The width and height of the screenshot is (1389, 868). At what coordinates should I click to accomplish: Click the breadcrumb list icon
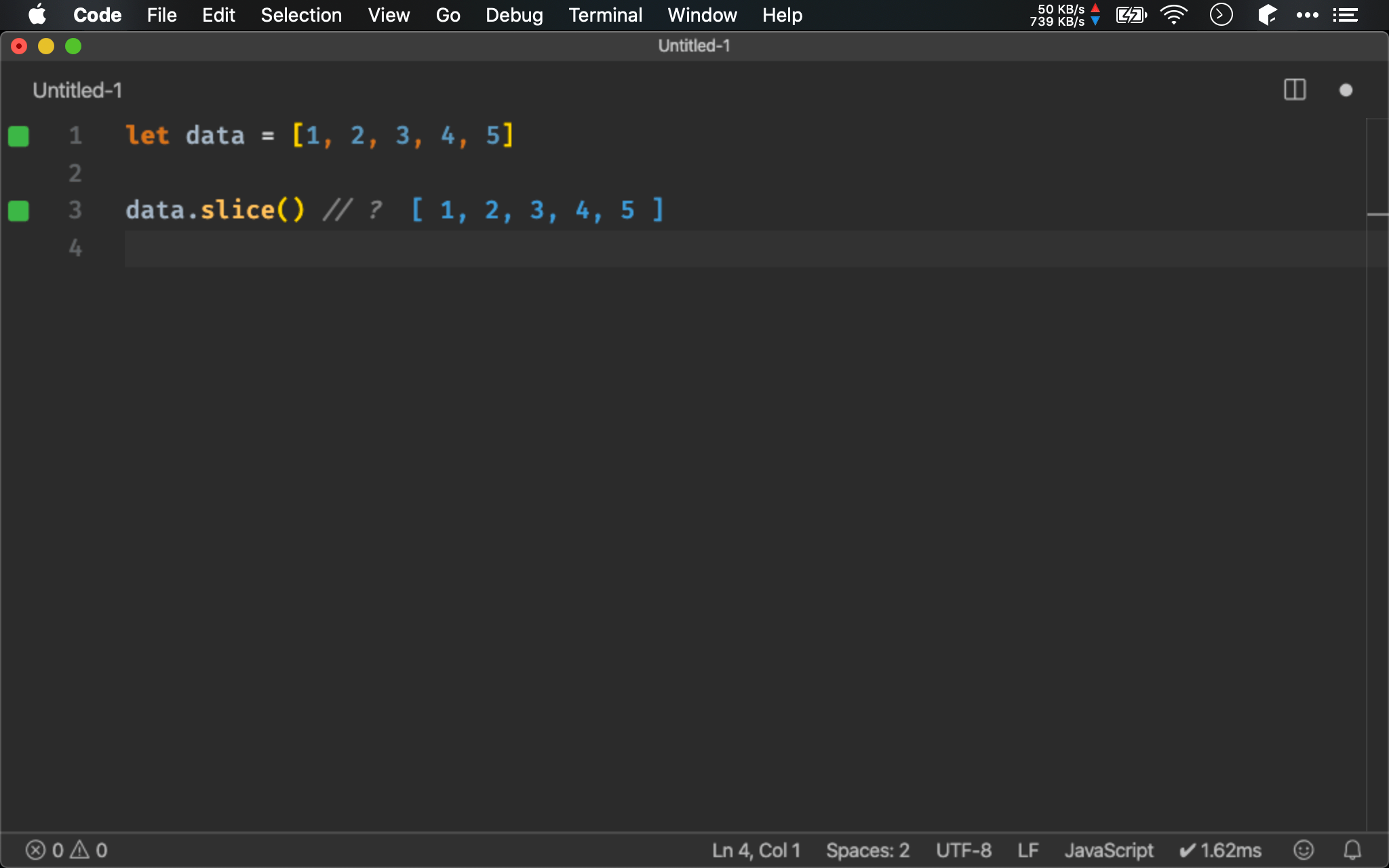(x=1348, y=15)
